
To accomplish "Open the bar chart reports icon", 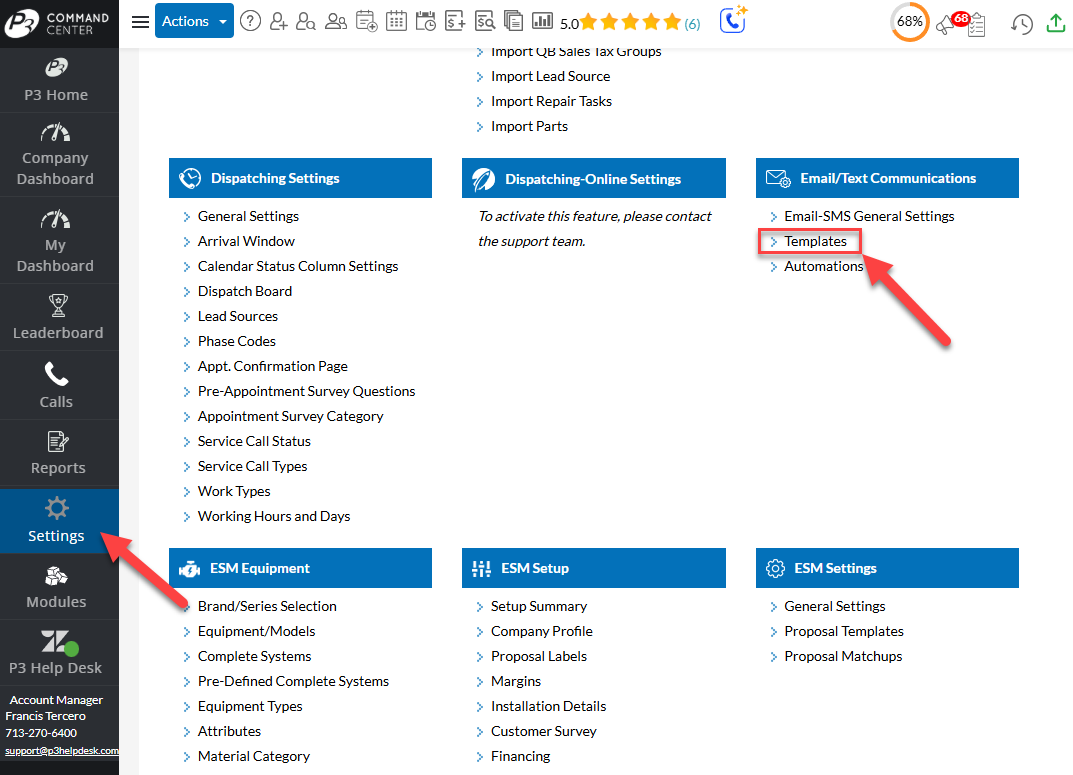I will (543, 21).
